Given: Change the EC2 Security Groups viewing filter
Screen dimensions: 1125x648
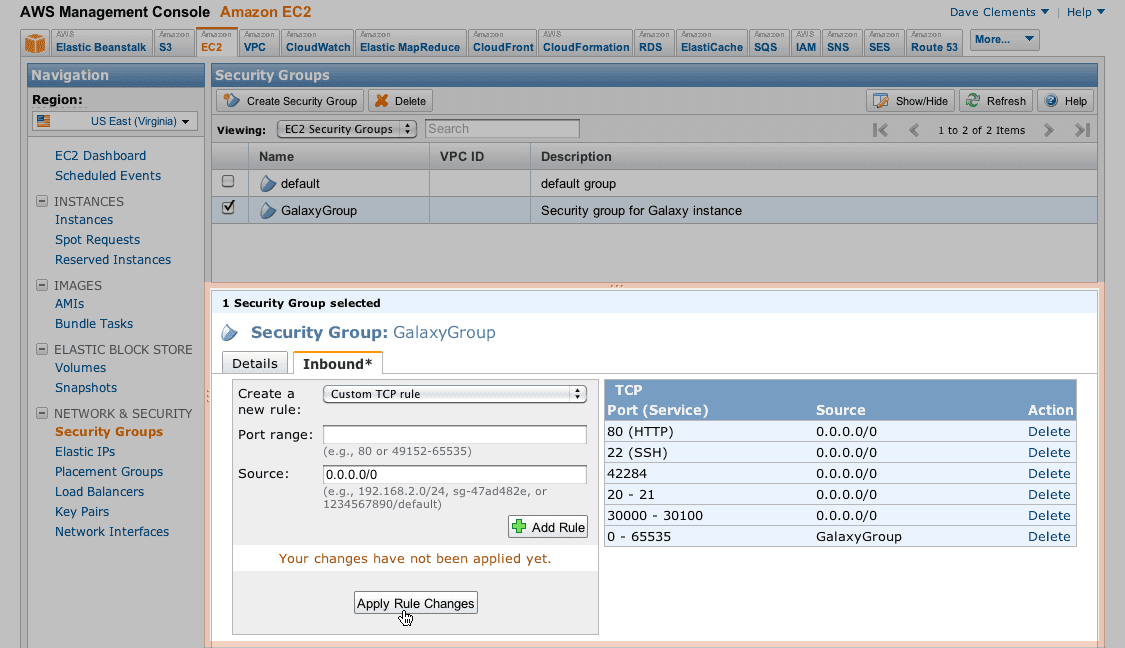Looking at the screenshot, I should tap(346, 128).
